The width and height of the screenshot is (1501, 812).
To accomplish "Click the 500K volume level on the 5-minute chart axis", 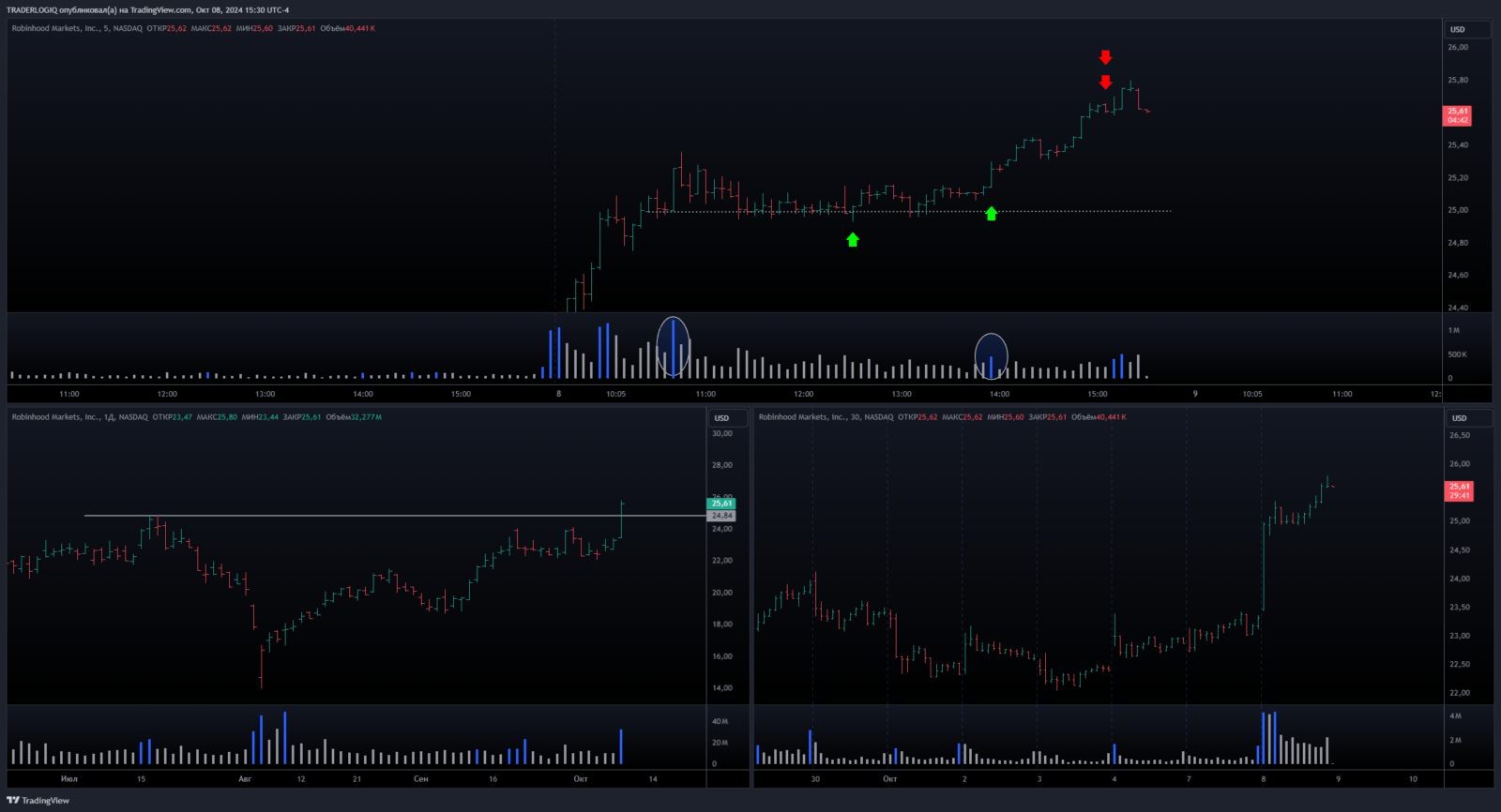I will click(x=1457, y=354).
